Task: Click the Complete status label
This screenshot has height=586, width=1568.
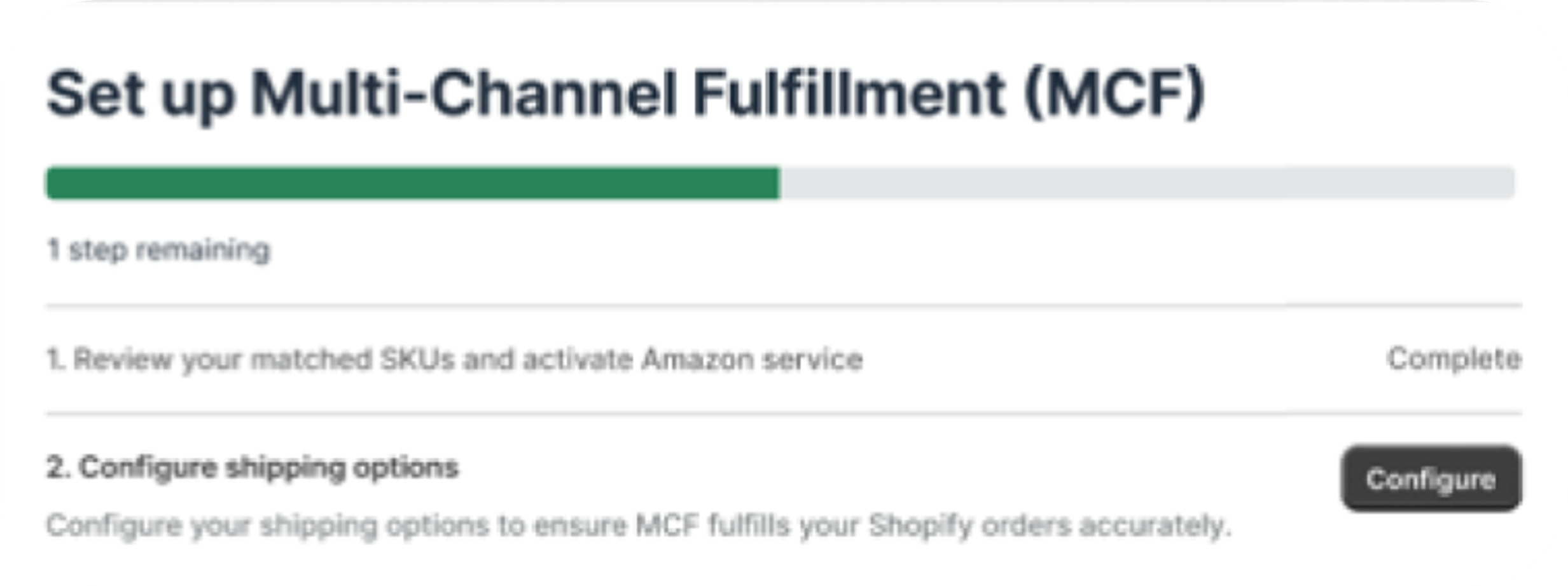Action: click(1454, 360)
